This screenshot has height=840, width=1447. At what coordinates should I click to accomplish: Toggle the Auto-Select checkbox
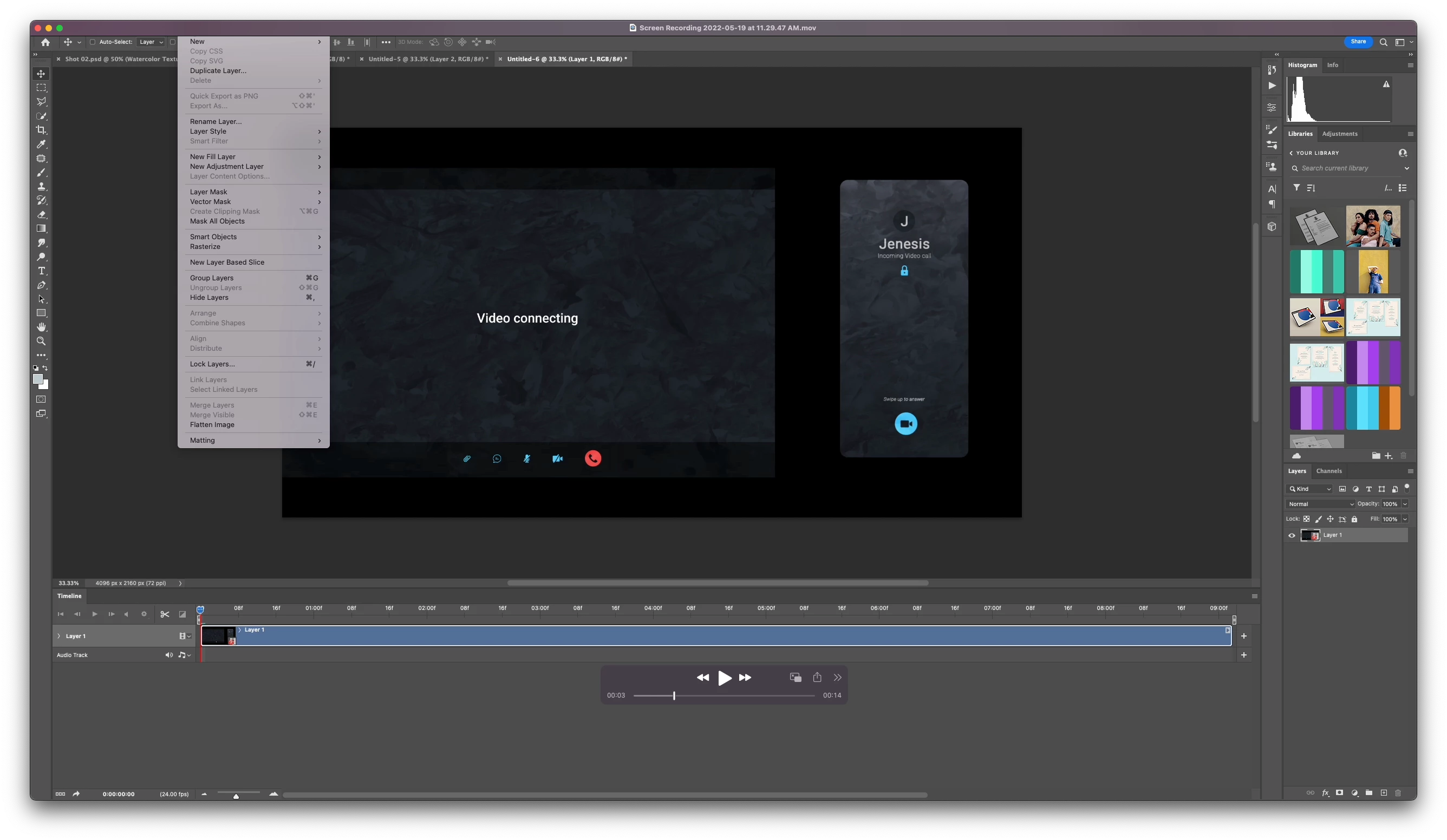point(92,42)
